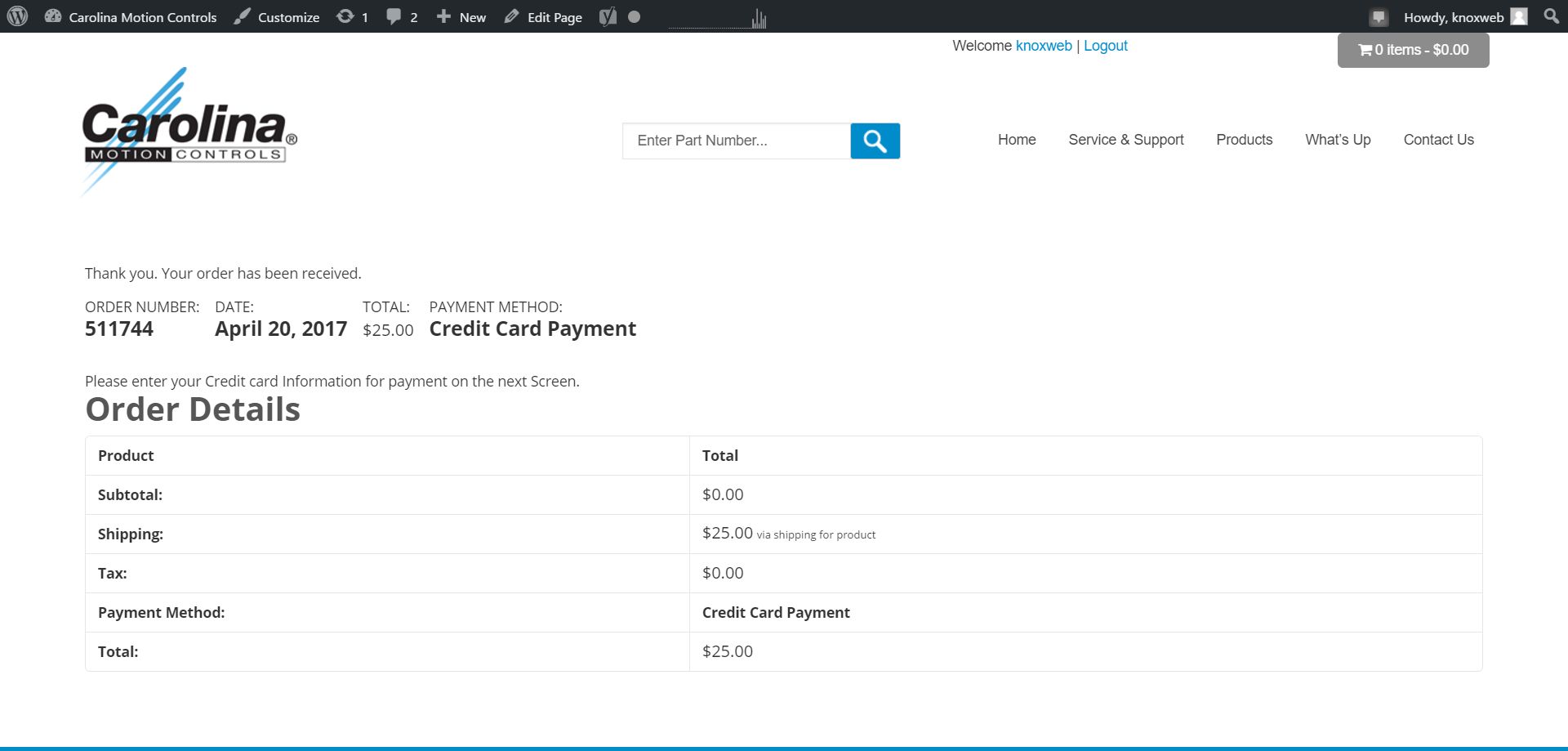Click the updates icon showing 1
This screenshot has height=751, width=1568.
tap(352, 16)
